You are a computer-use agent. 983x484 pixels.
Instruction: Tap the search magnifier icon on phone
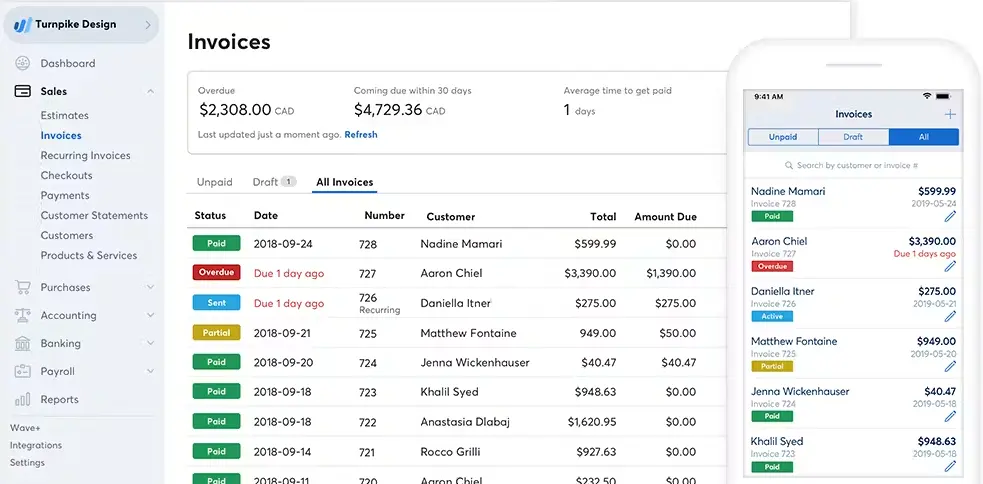pos(789,166)
